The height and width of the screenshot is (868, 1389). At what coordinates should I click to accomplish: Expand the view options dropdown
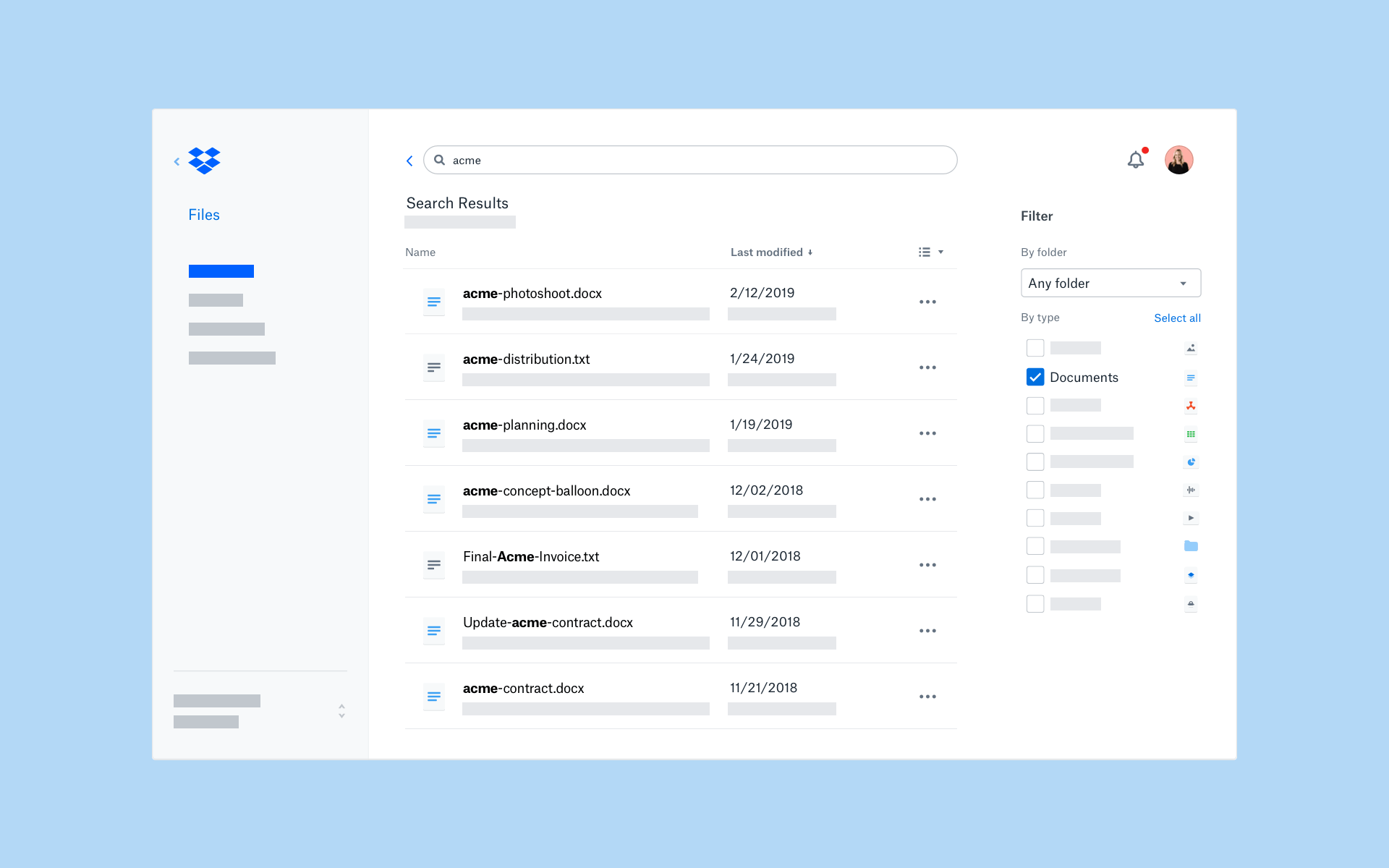point(931,252)
